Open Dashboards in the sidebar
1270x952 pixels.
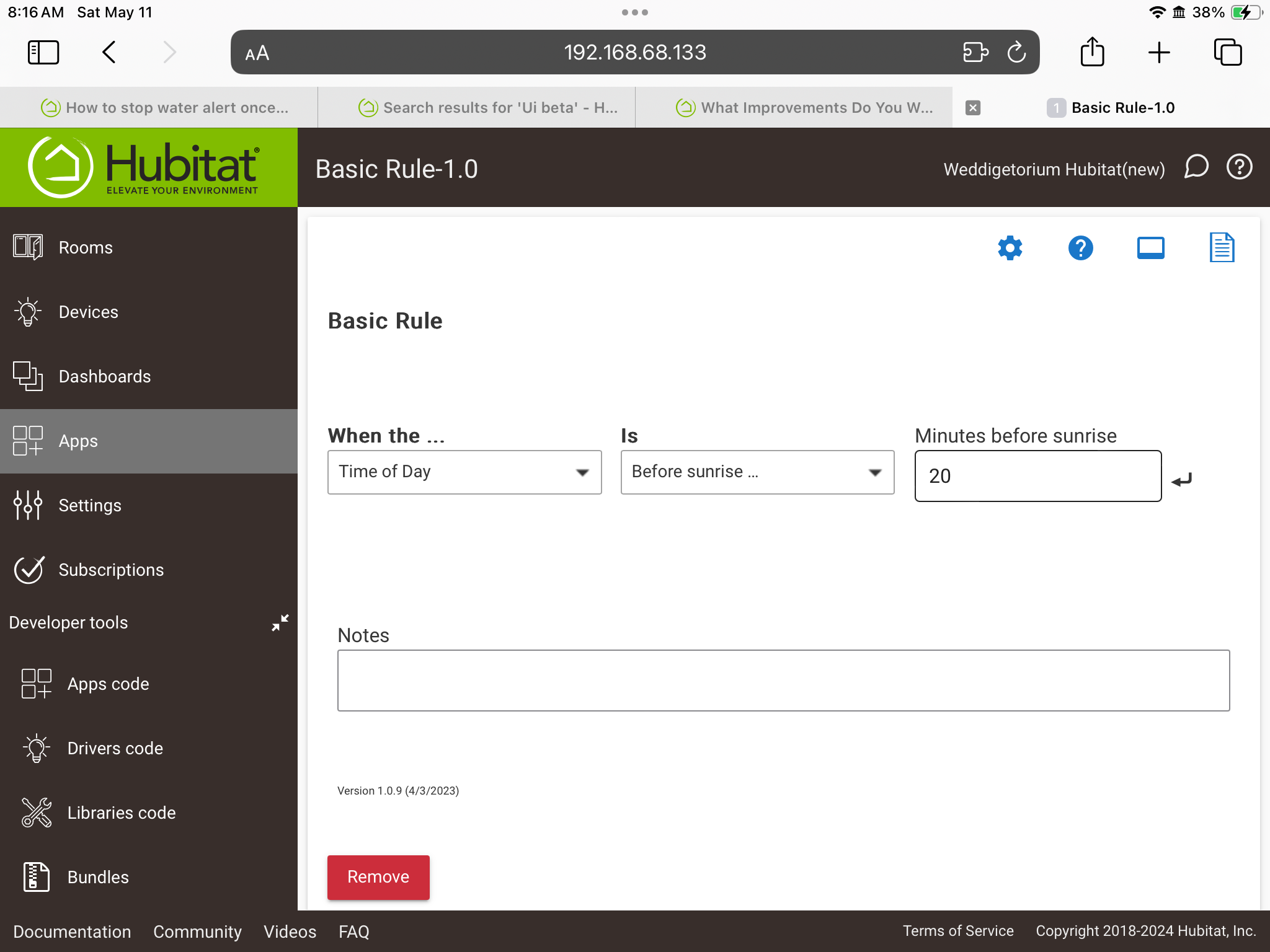point(149,376)
